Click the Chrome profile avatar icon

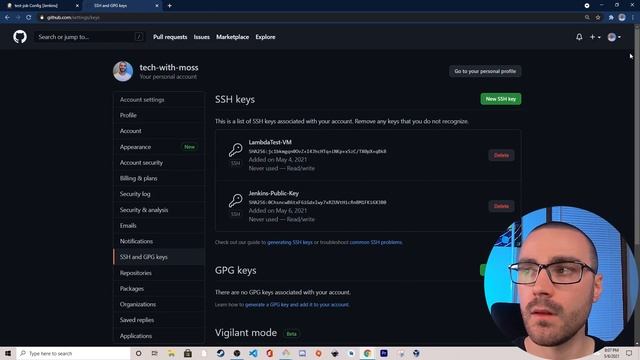coord(622,17)
